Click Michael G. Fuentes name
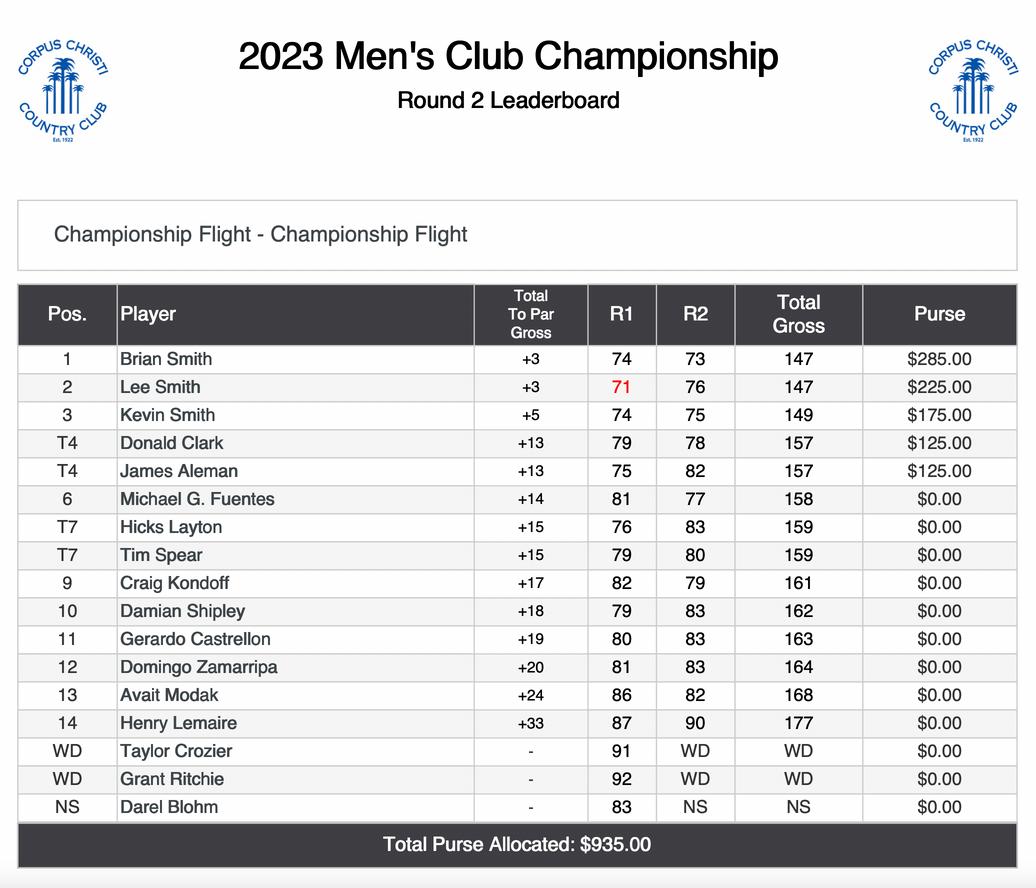1036x888 pixels. coord(197,500)
